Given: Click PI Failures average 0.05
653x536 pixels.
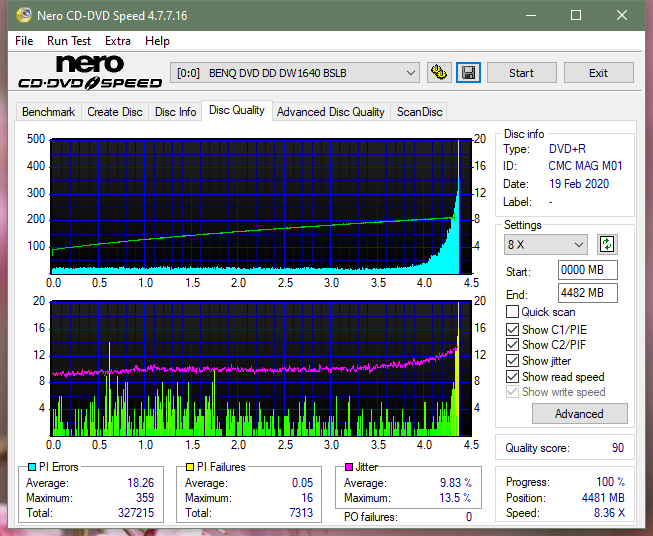Looking at the screenshot, I should [x=302, y=483].
